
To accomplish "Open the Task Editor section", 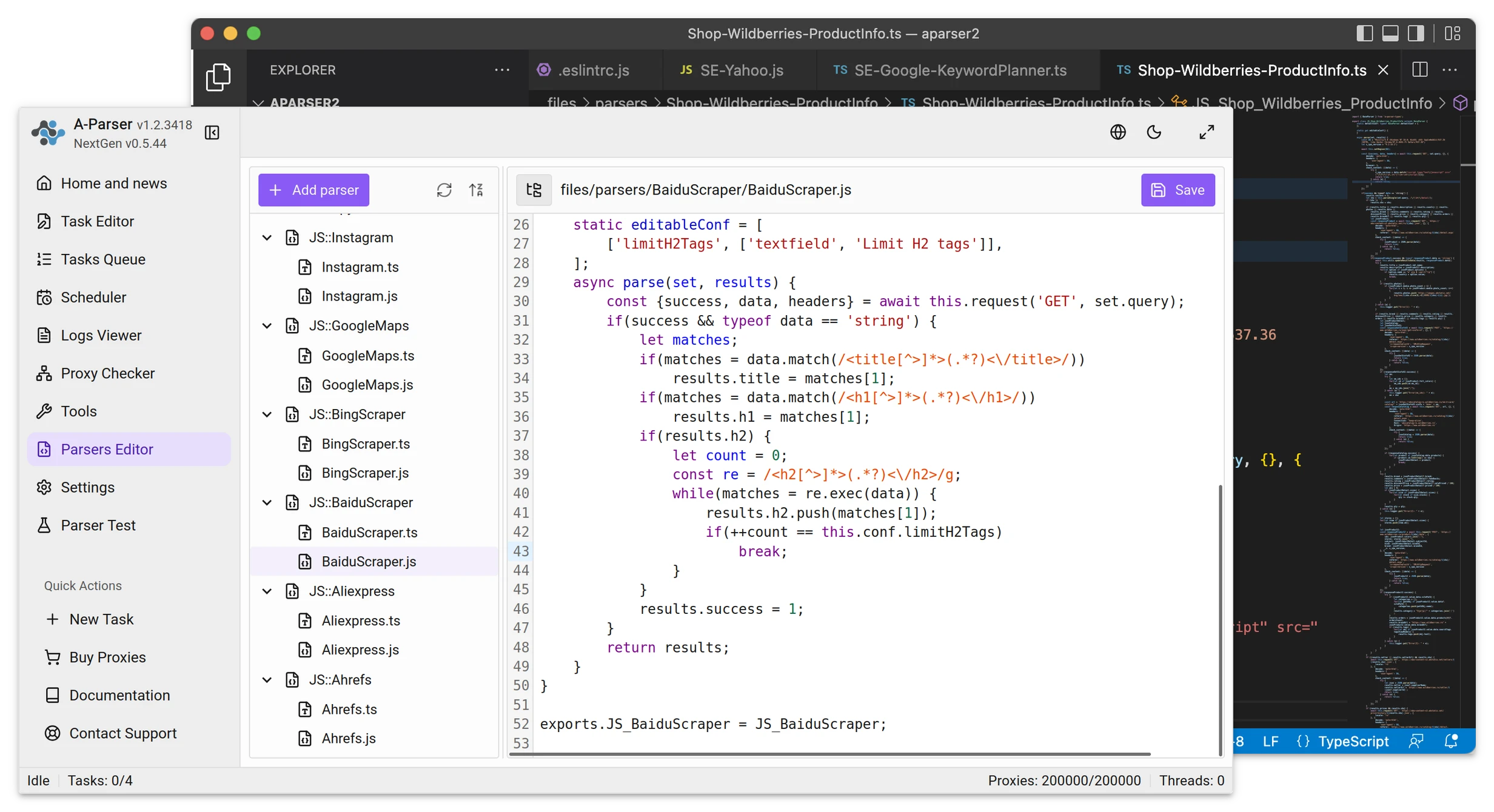I will (x=129, y=221).
